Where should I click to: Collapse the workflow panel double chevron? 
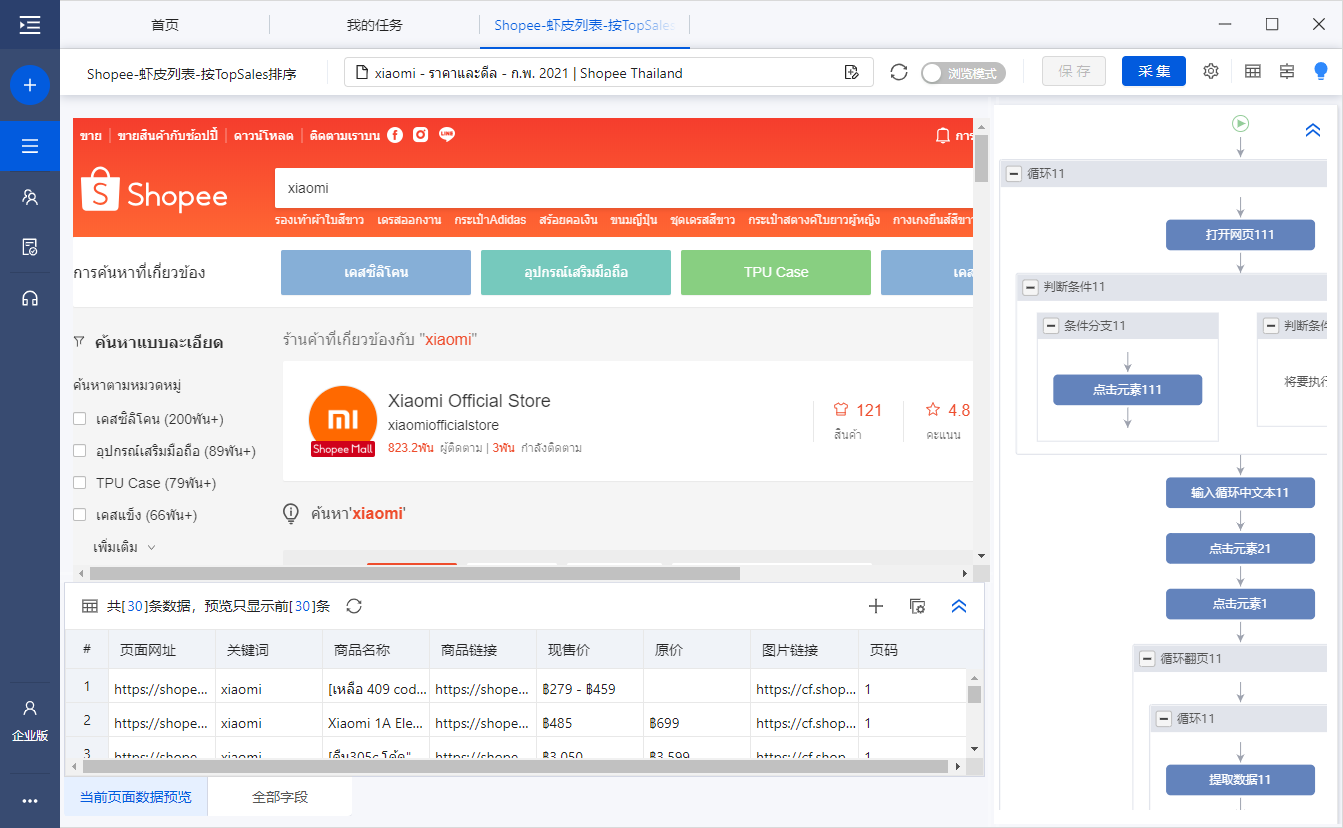(1314, 130)
